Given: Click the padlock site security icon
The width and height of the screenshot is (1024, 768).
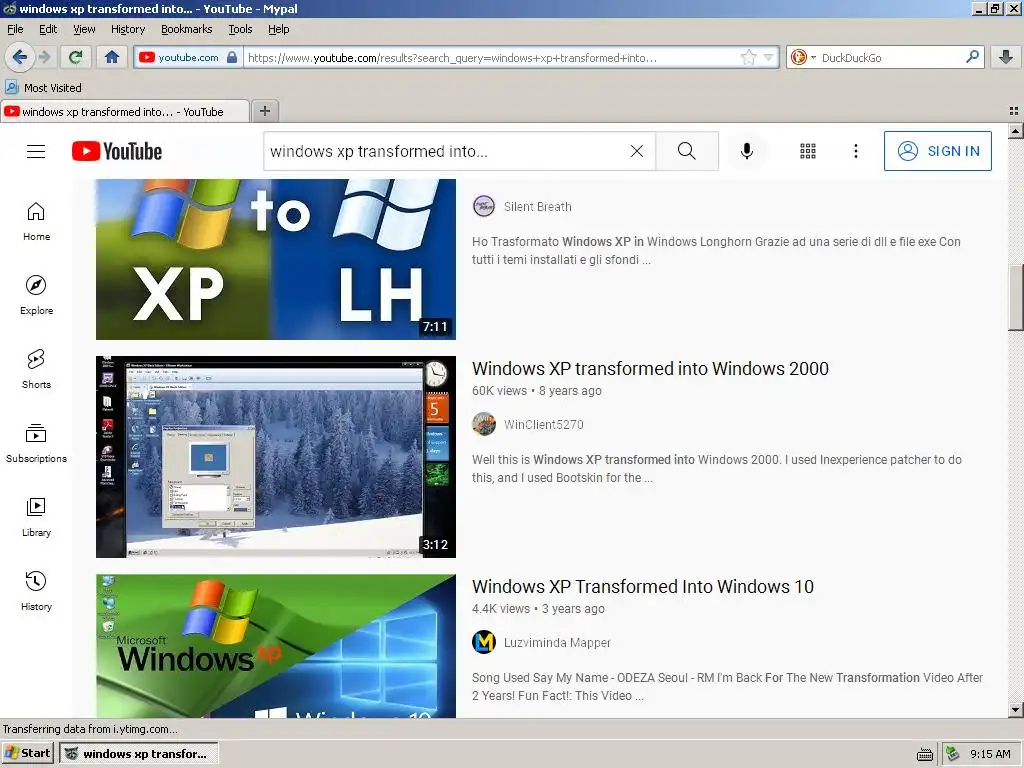Looking at the screenshot, I should click(232, 57).
